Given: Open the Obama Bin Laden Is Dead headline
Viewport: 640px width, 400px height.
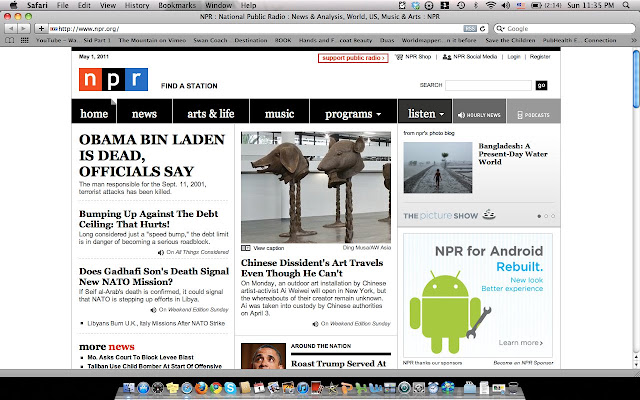Looking at the screenshot, I should pos(152,156).
